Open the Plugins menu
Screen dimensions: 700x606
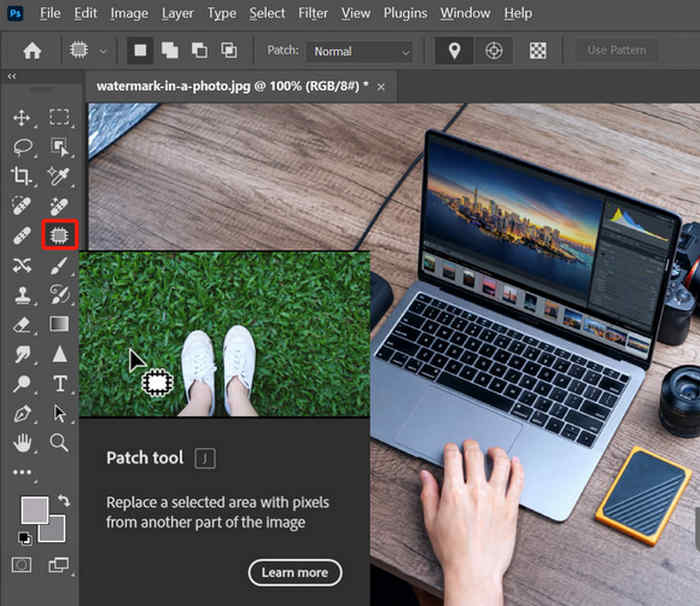[x=405, y=13]
